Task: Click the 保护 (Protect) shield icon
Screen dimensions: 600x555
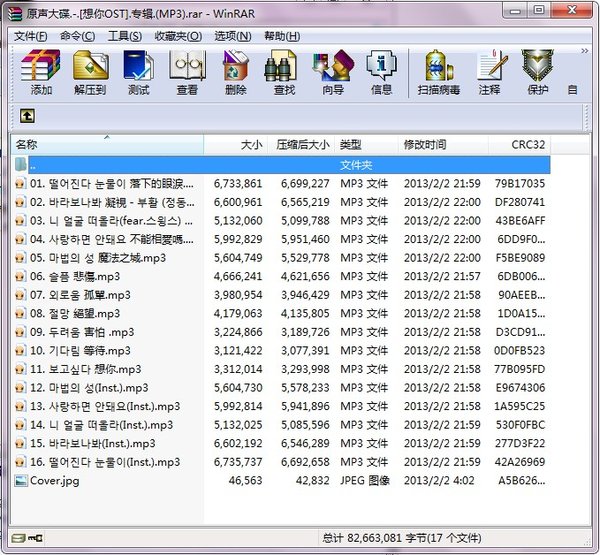Action: [x=538, y=72]
